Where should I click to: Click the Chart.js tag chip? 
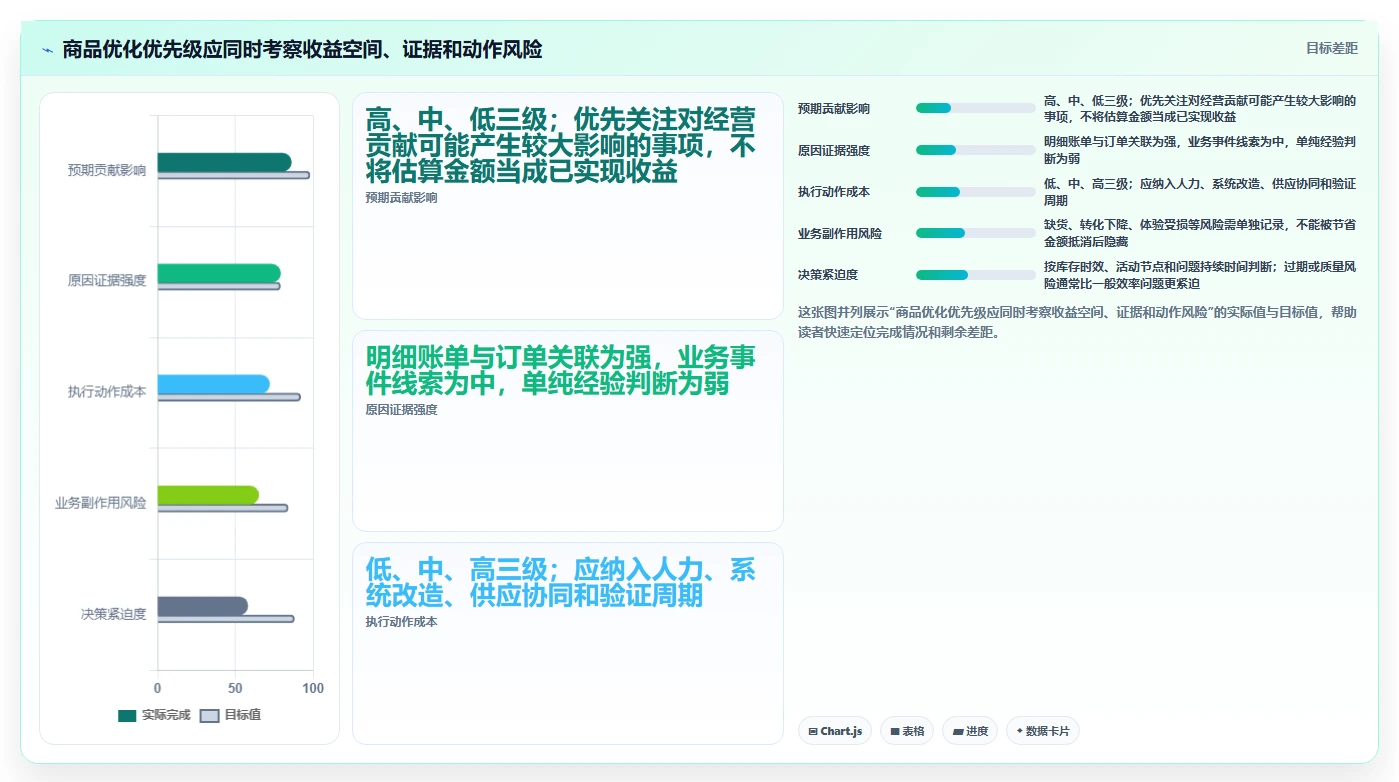point(835,731)
